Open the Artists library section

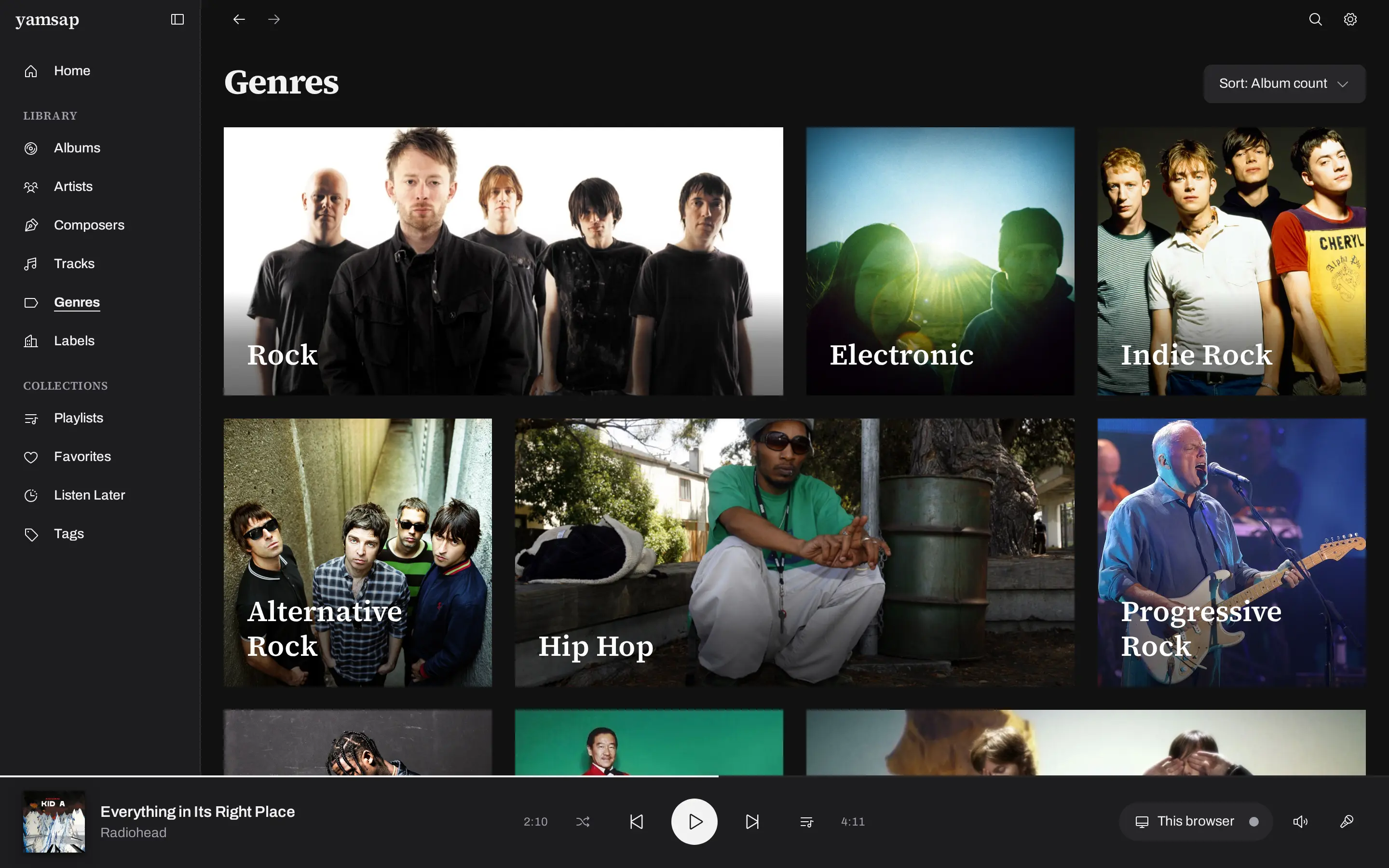tap(73, 187)
